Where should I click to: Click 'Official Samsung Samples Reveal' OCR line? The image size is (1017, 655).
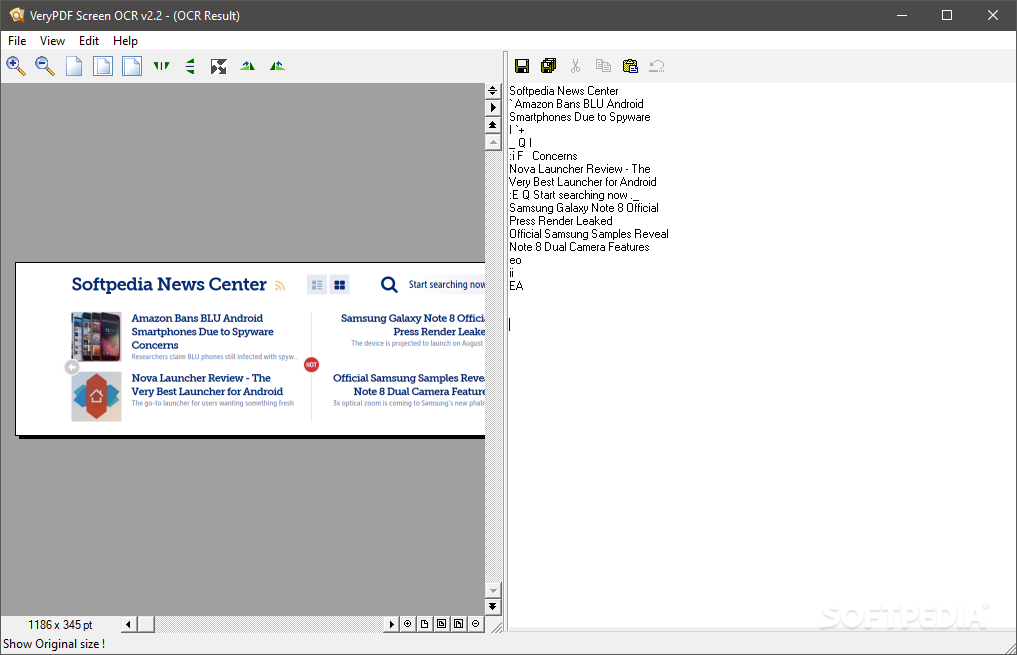point(589,233)
